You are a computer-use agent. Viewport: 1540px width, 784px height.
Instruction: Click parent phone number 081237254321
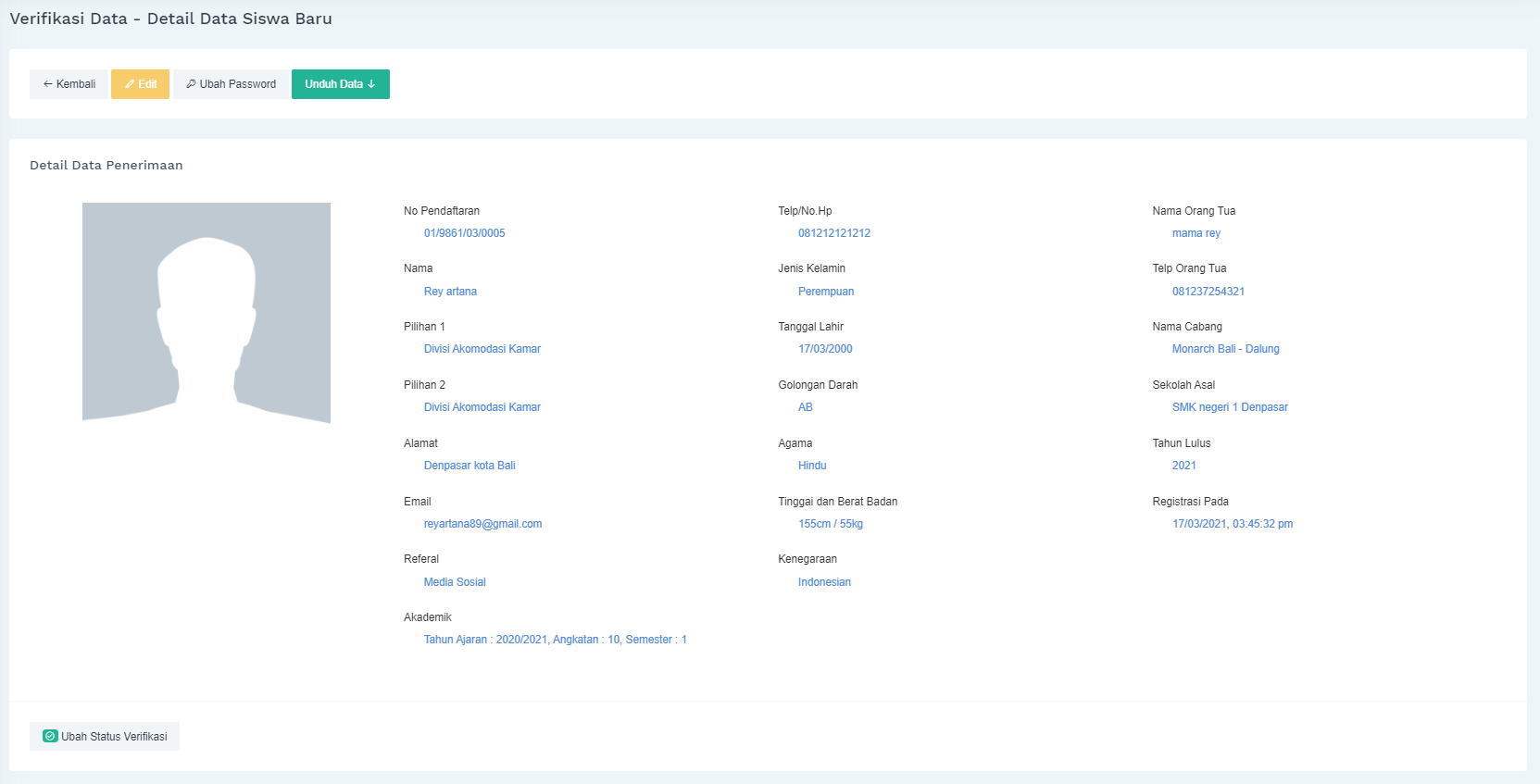click(1208, 292)
